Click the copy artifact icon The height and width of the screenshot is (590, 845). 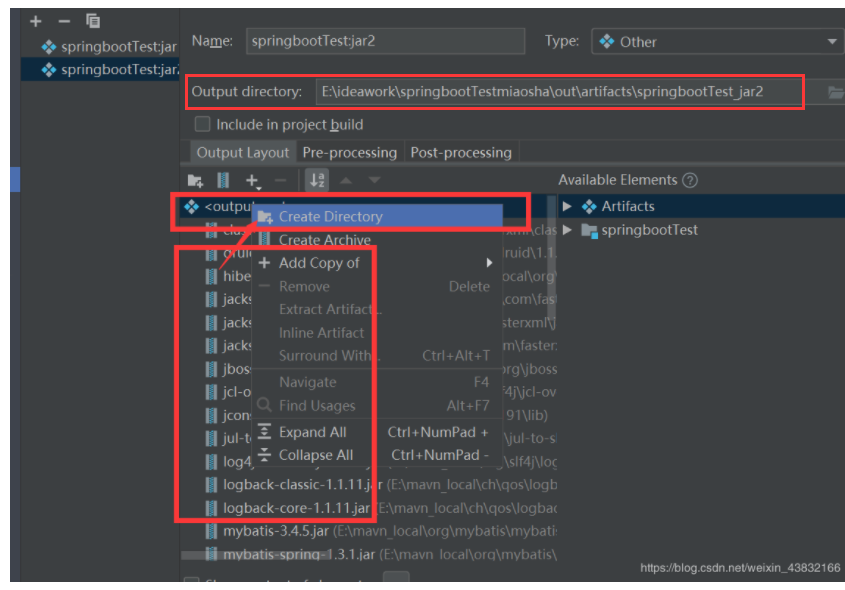point(92,20)
